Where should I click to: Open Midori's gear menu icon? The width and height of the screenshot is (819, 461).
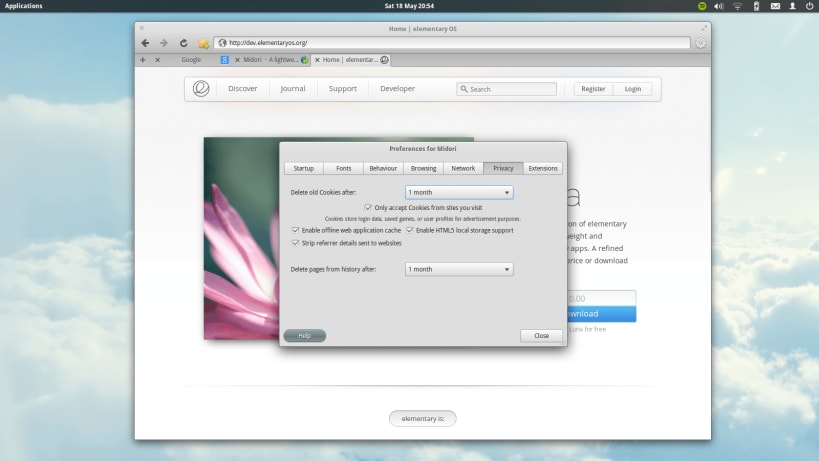(x=700, y=43)
